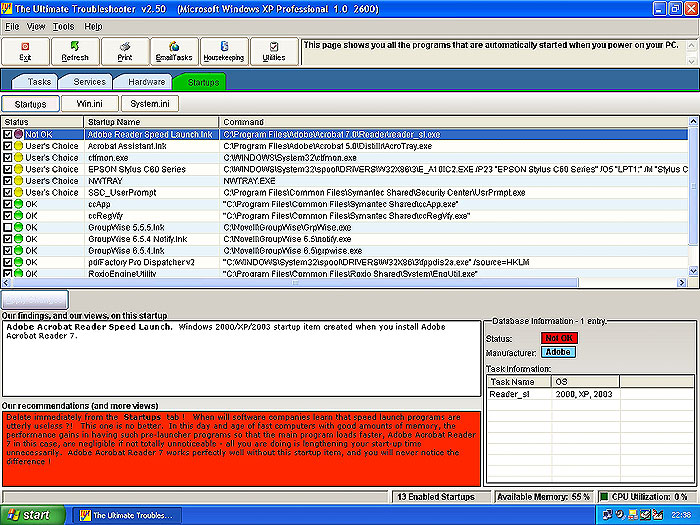This screenshot has width=700, height=525.
Task: Uncheck the Adobe Reader Speed Launch startup
Action: pyautogui.click(x=8, y=134)
